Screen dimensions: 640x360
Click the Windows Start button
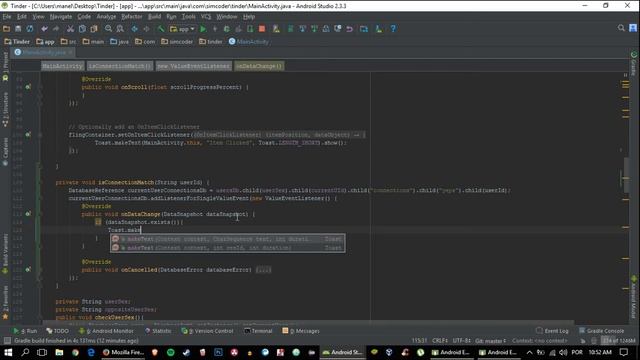pyautogui.click(x=8, y=352)
